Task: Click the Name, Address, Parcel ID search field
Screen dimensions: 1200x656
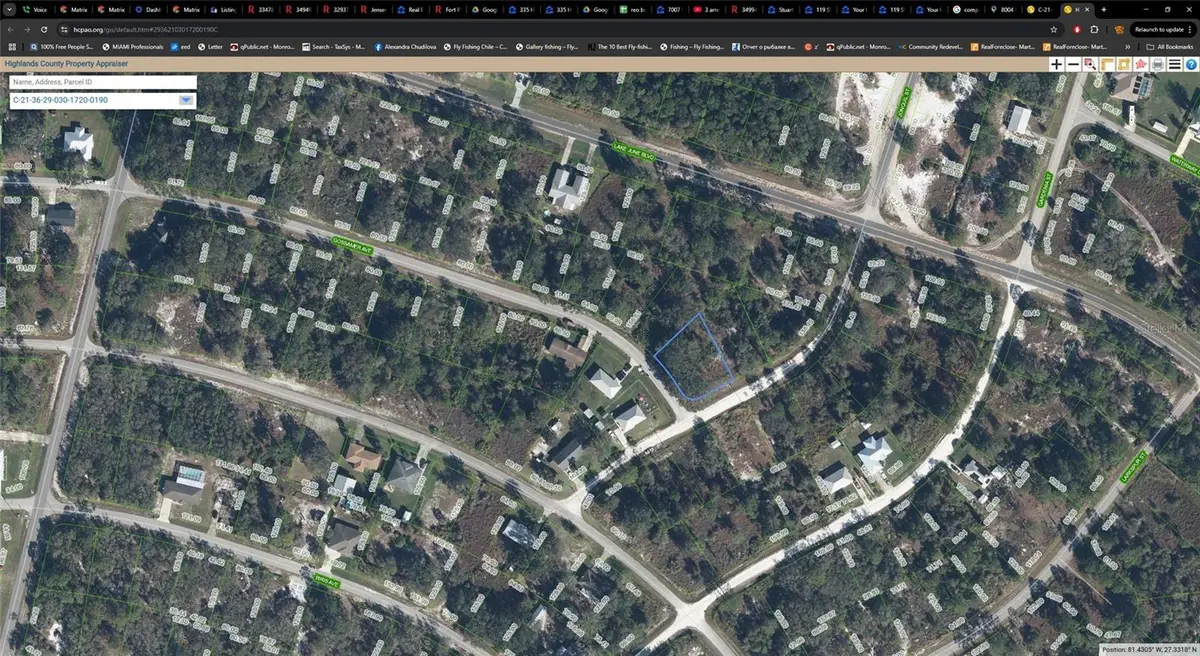Action: click(x=100, y=82)
